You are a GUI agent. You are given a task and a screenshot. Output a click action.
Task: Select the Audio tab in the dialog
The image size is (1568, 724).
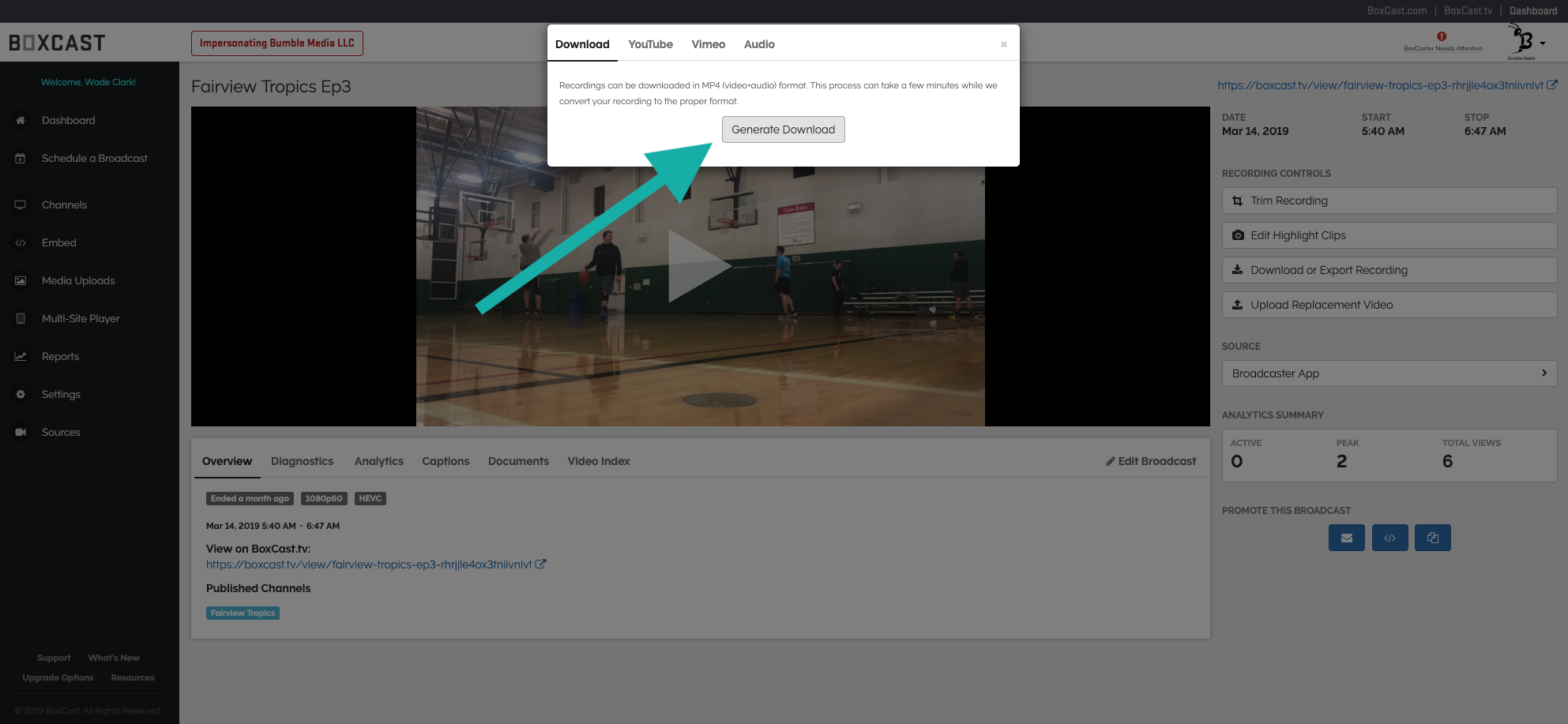coord(758,44)
